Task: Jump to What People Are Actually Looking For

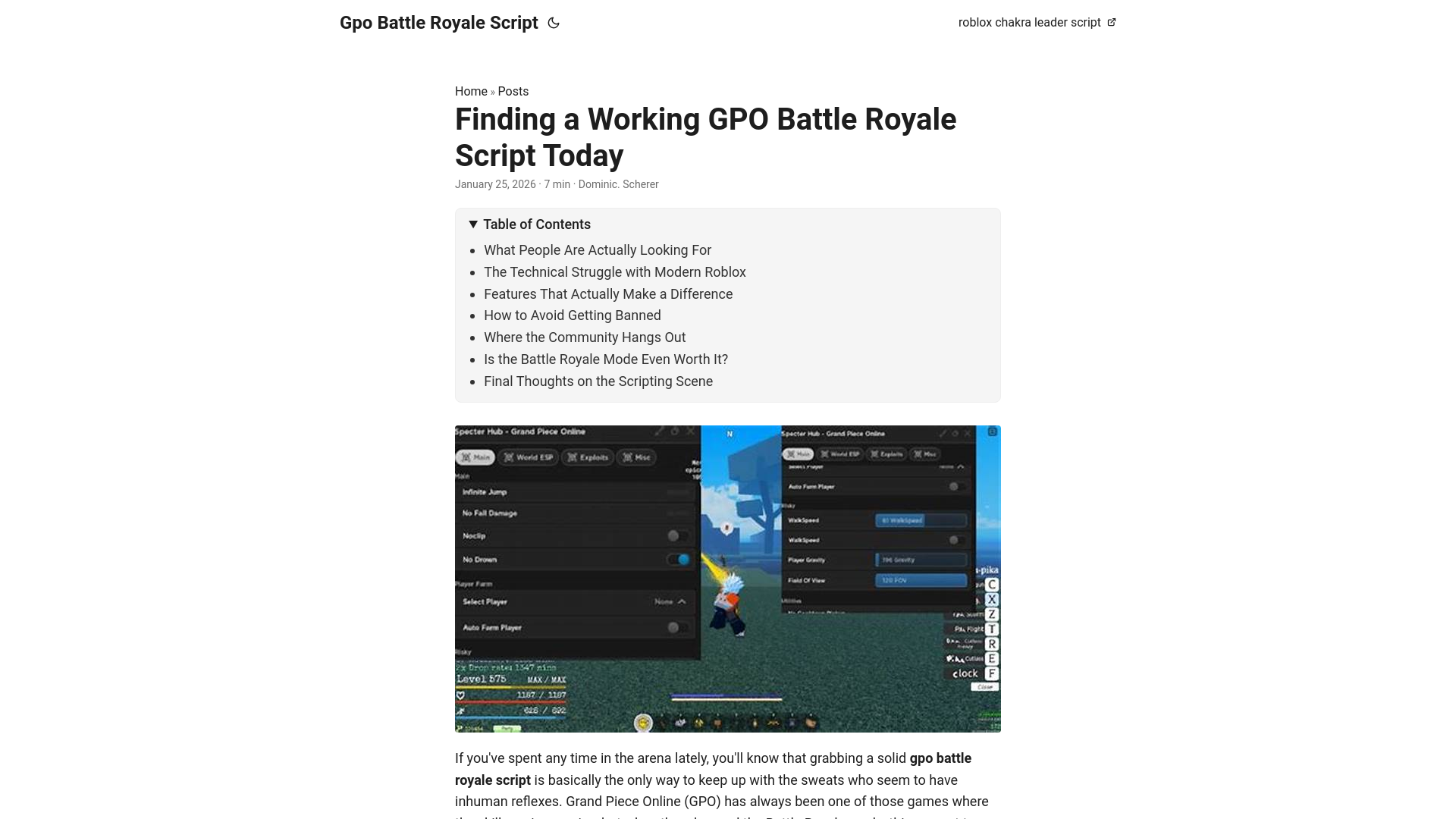Action: click(598, 250)
